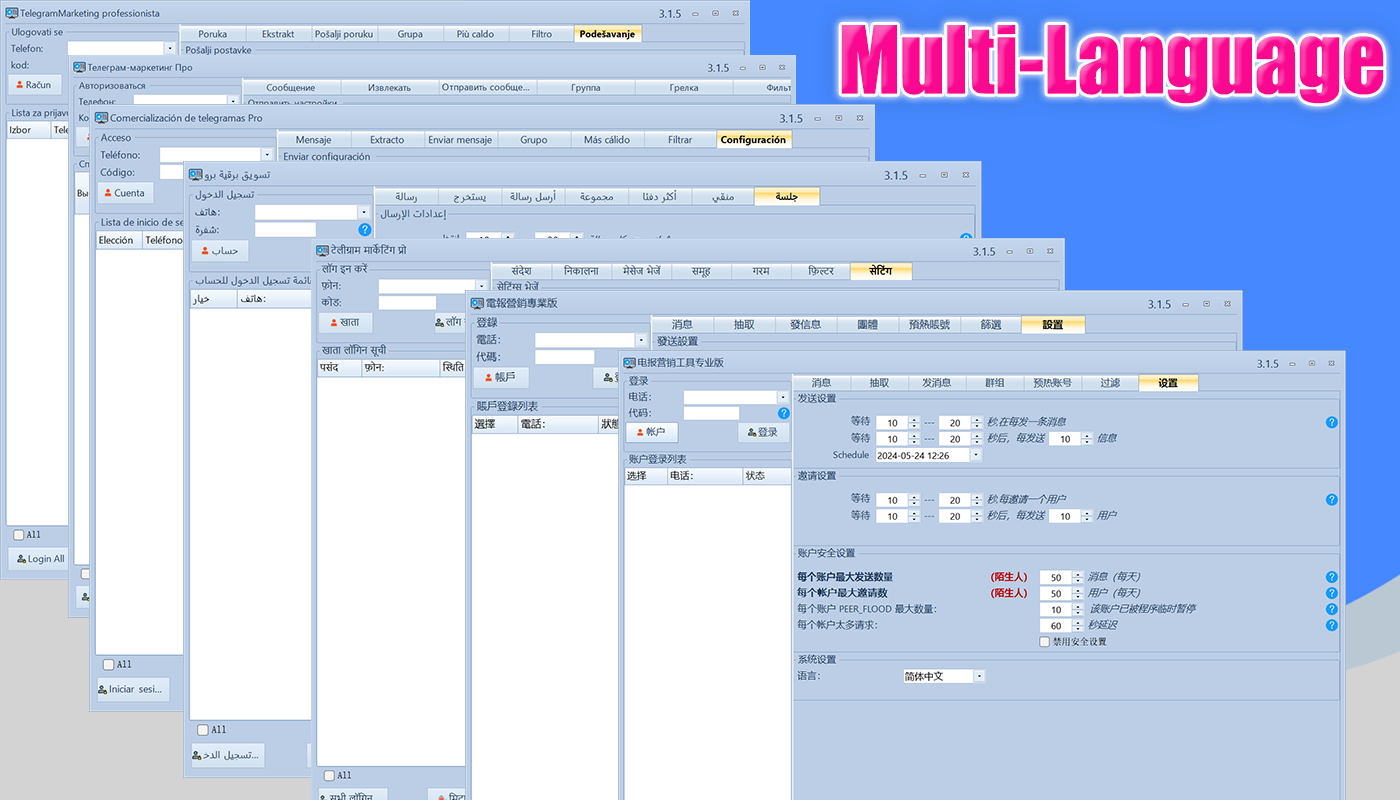Adjust spinner for 每个账户最大发送数量 value 50
This screenshot has height=800, width=1400.
[1077, 577]
